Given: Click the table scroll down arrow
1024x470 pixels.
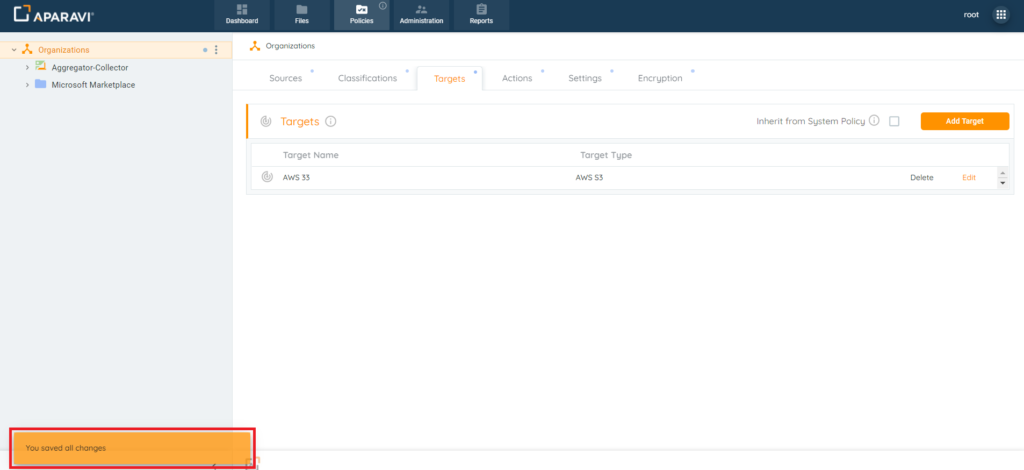Looking at the screenshot, I should 1003,183.
